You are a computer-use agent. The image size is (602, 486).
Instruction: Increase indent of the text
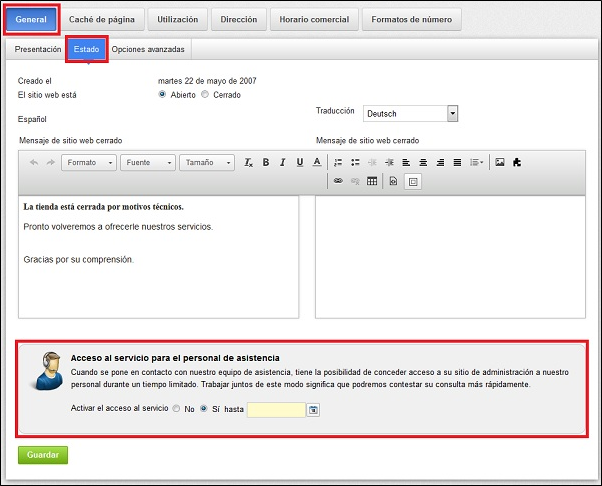pos(389,162)
